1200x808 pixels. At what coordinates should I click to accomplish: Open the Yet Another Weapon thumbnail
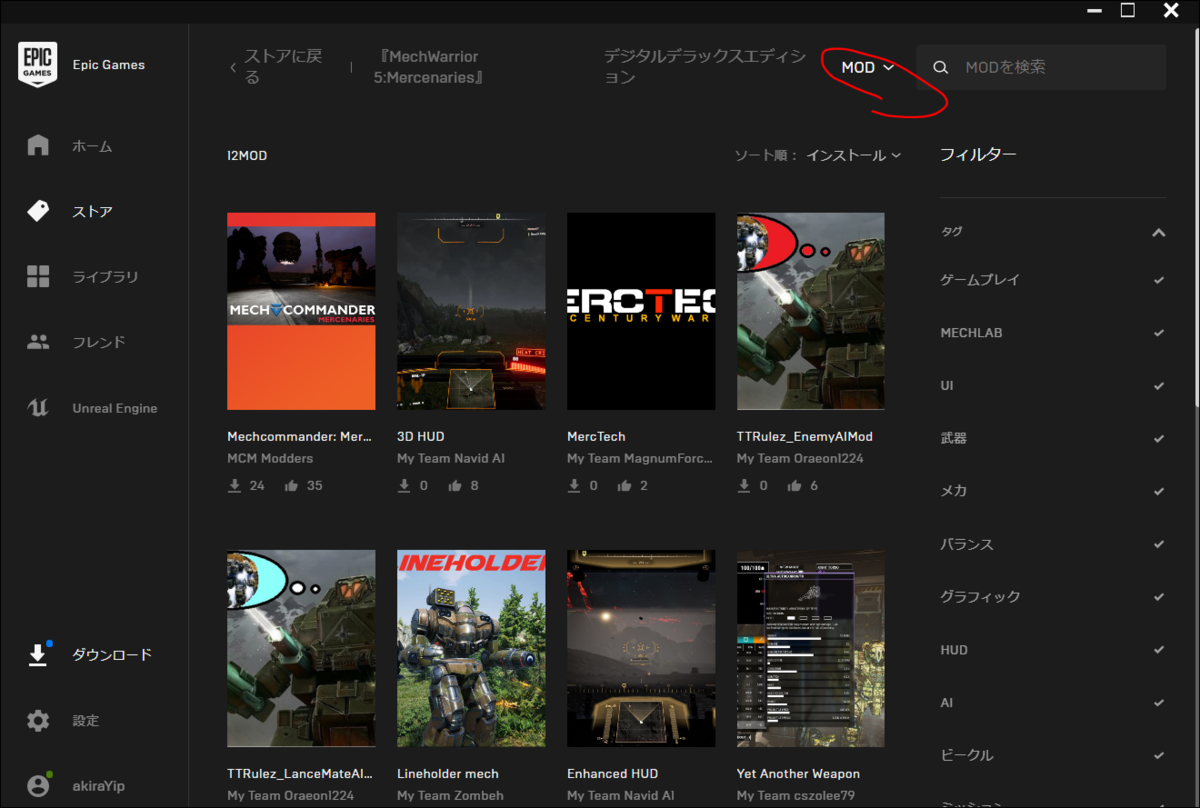(811, 648)
